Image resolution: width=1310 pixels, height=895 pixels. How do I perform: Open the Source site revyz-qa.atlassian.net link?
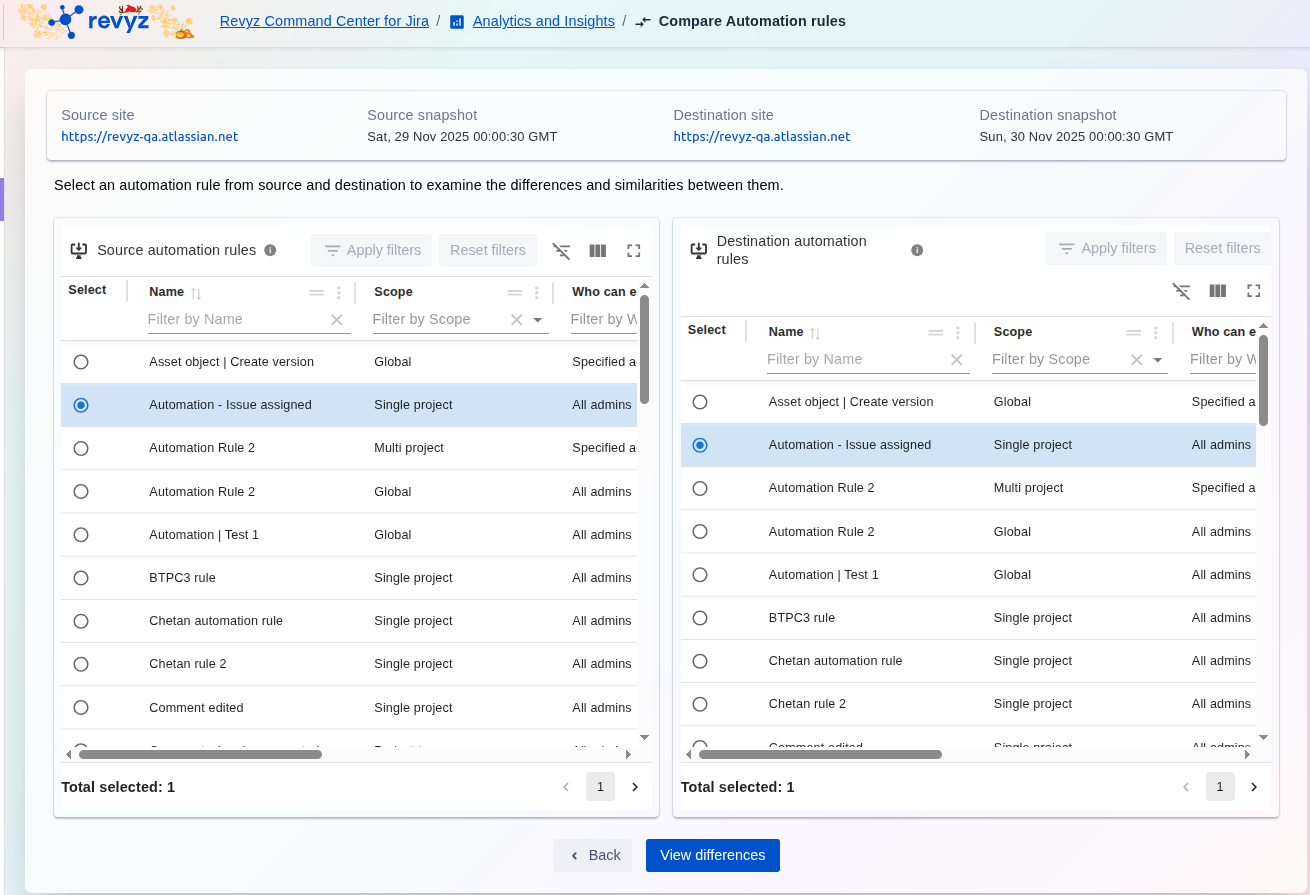[150, 137]
